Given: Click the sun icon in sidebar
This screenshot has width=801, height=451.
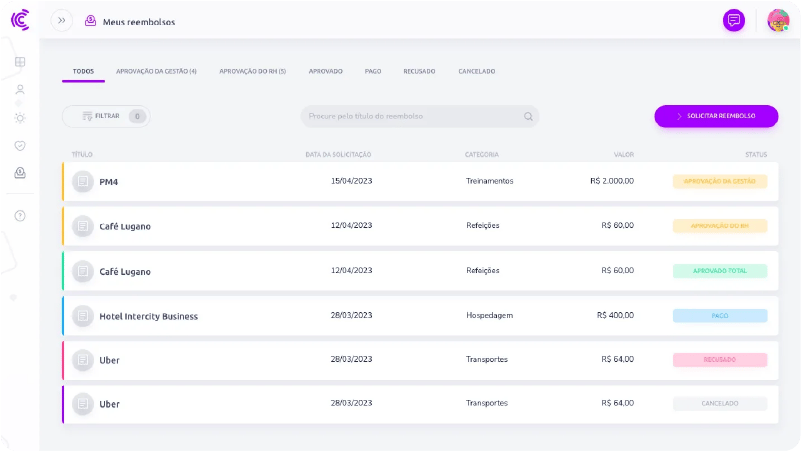Looking at the screenshot, I should (20, 117).
